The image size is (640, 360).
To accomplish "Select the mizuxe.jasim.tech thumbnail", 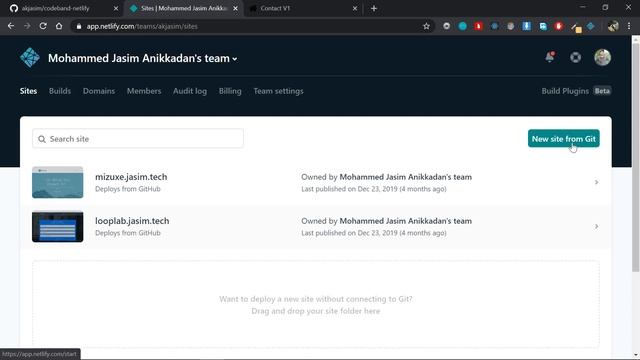I will pyautogui.click(x=58, y=182).
